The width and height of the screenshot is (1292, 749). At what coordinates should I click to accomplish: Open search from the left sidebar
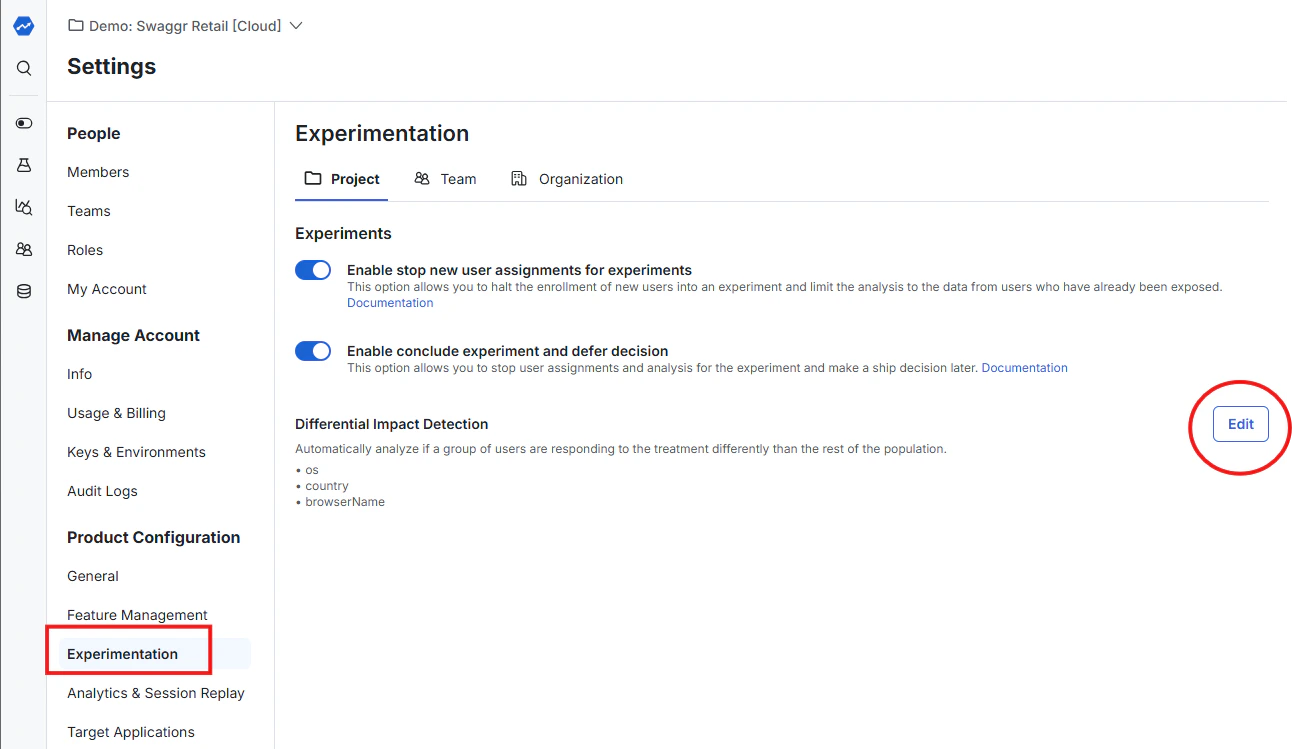pyautogui.click(x=23, y=68)
